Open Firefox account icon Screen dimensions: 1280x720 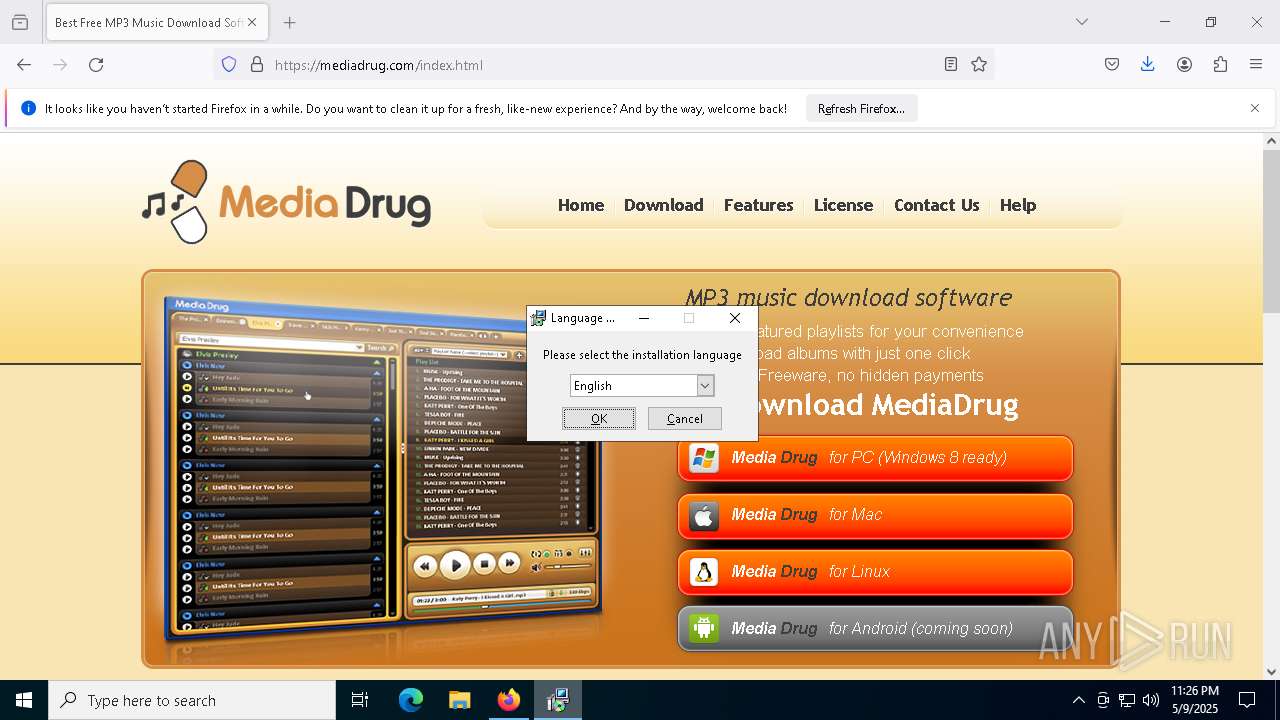tap(1184, 65)
